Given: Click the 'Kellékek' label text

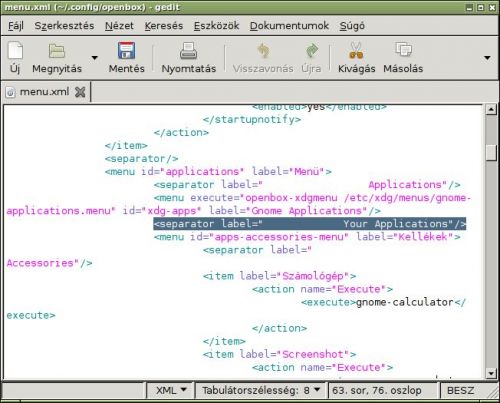Looking at the screenshot, I should [423, 237].
